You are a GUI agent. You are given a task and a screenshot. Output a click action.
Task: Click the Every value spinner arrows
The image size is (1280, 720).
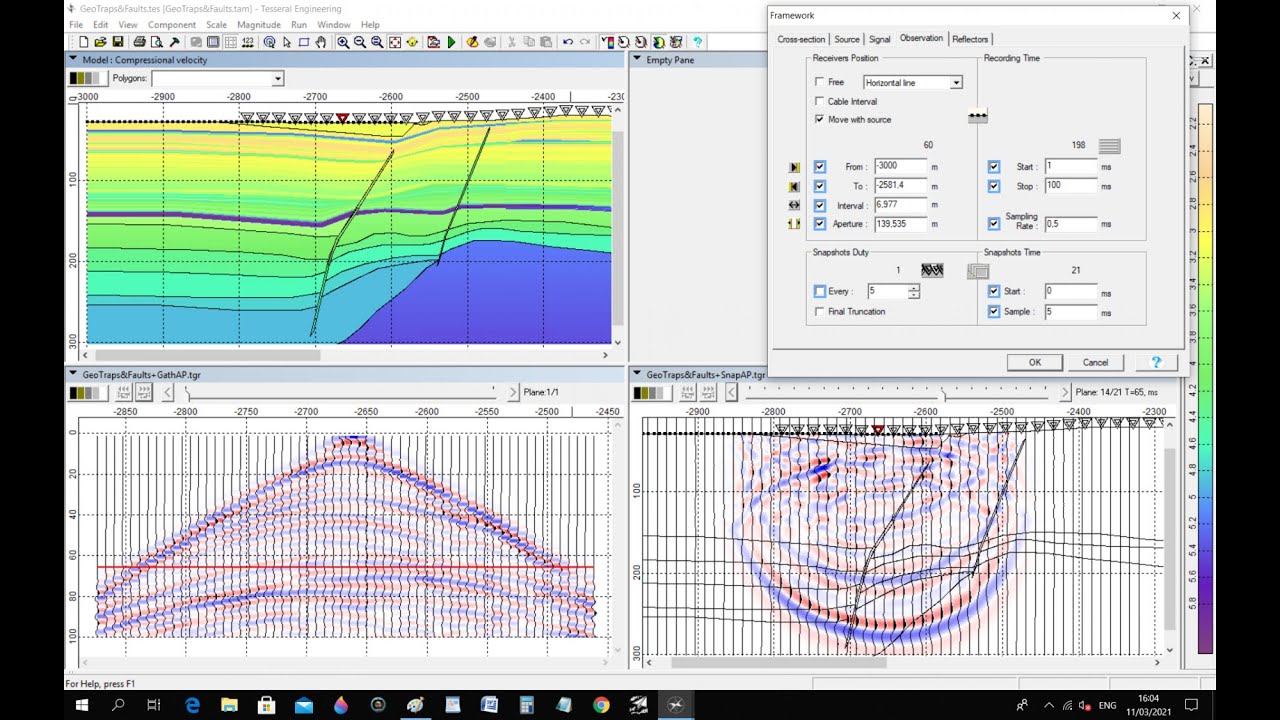(914, 292)
